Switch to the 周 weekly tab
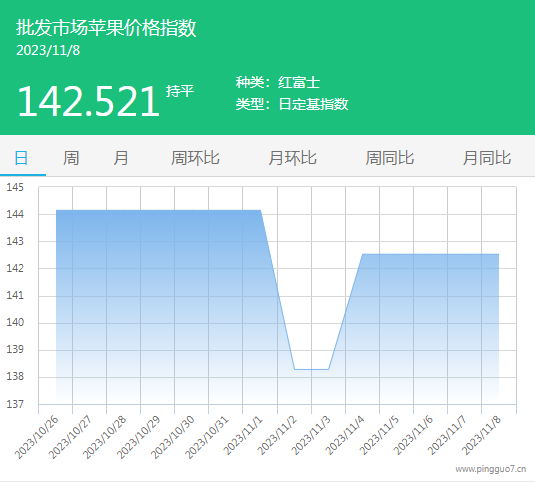Screen dimensions: 535x482 71,158
